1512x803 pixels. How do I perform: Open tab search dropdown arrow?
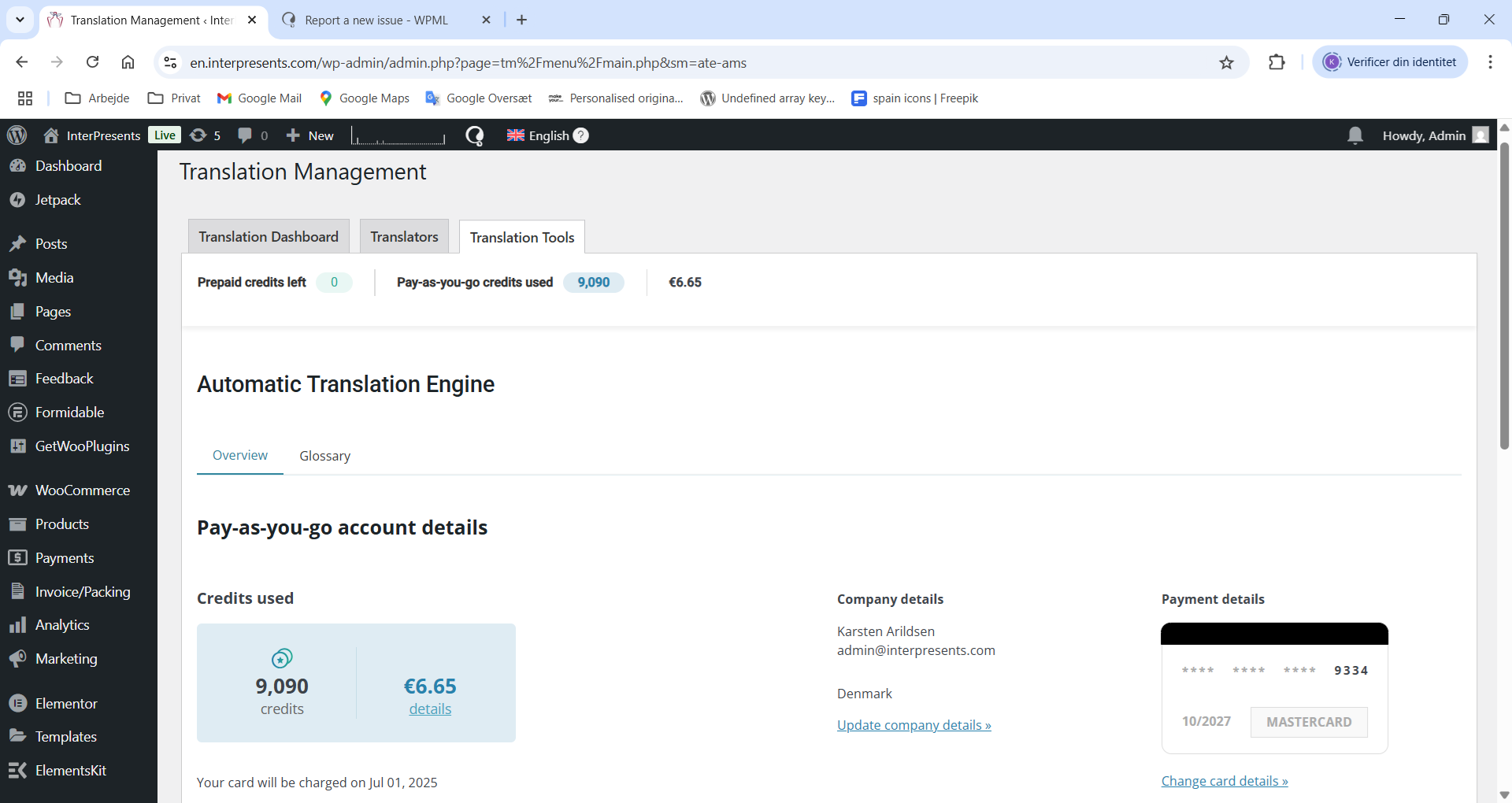point(20,20)
